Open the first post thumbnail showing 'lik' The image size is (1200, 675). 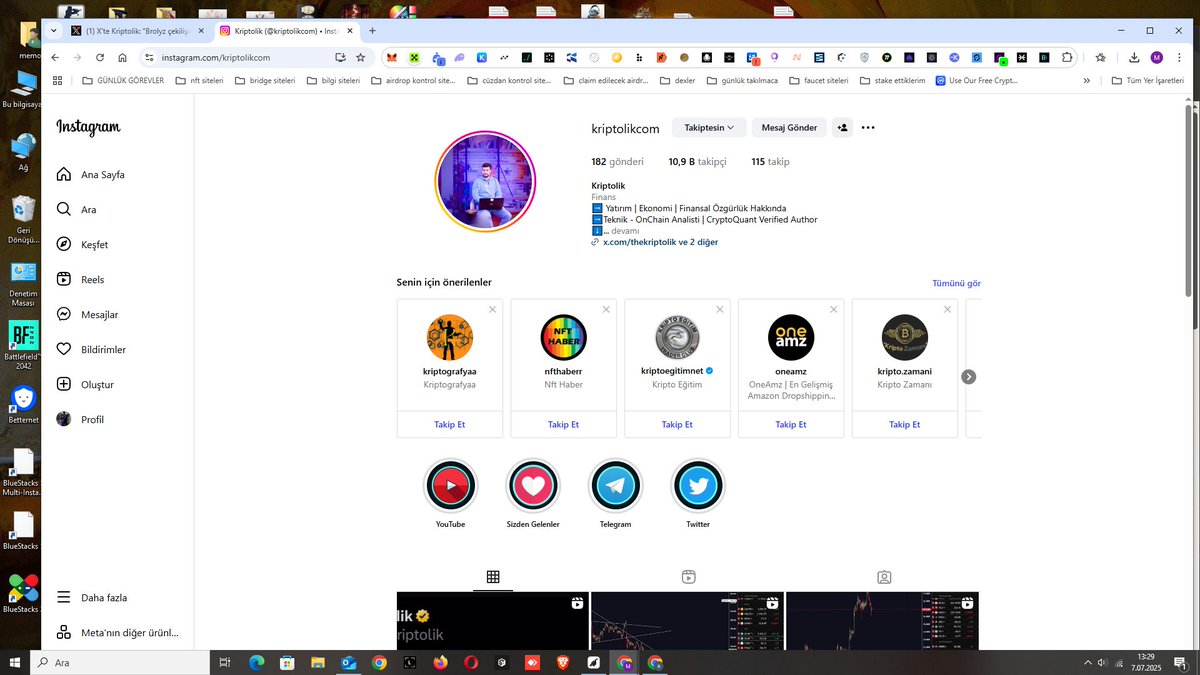click(x=493, y=621)
